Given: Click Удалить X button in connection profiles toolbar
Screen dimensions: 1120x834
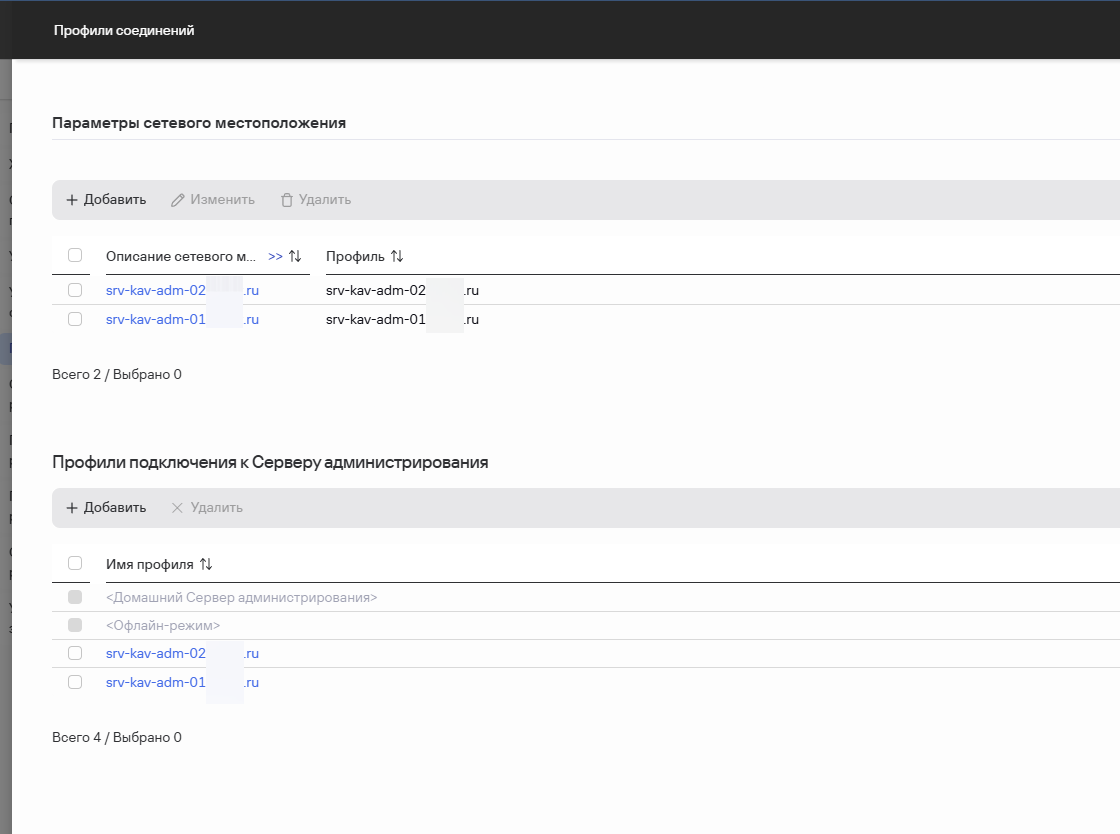Looking at the screenshot, I should 207,508.
